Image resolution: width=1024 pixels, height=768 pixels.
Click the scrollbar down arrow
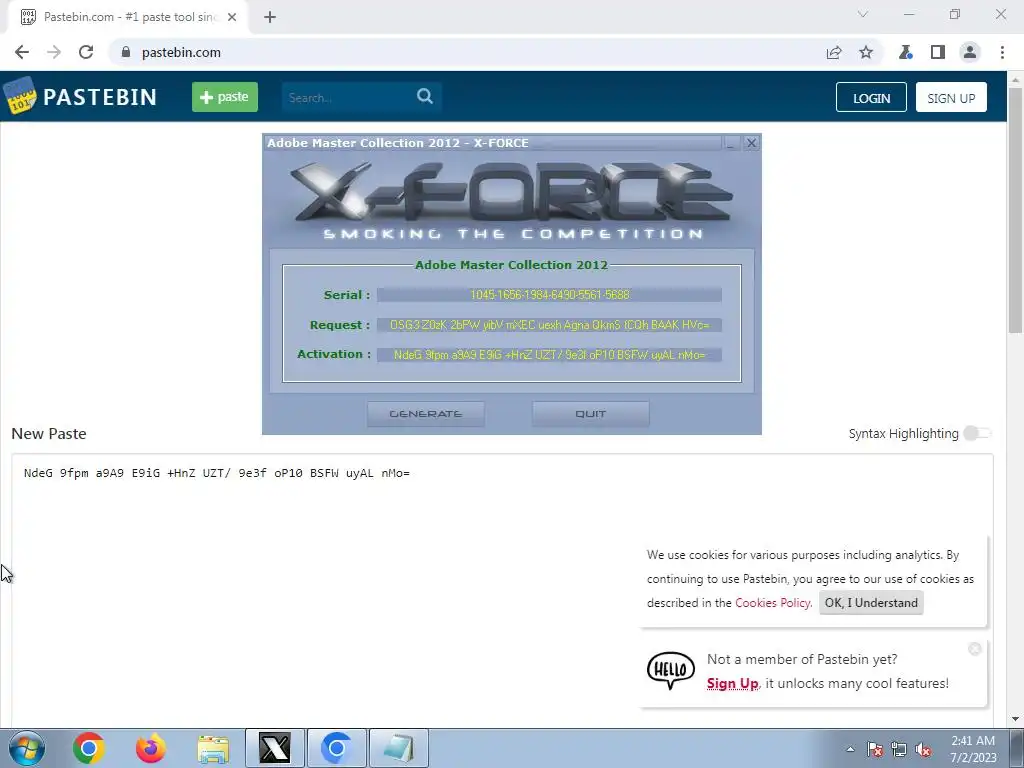coord(1016,719)
